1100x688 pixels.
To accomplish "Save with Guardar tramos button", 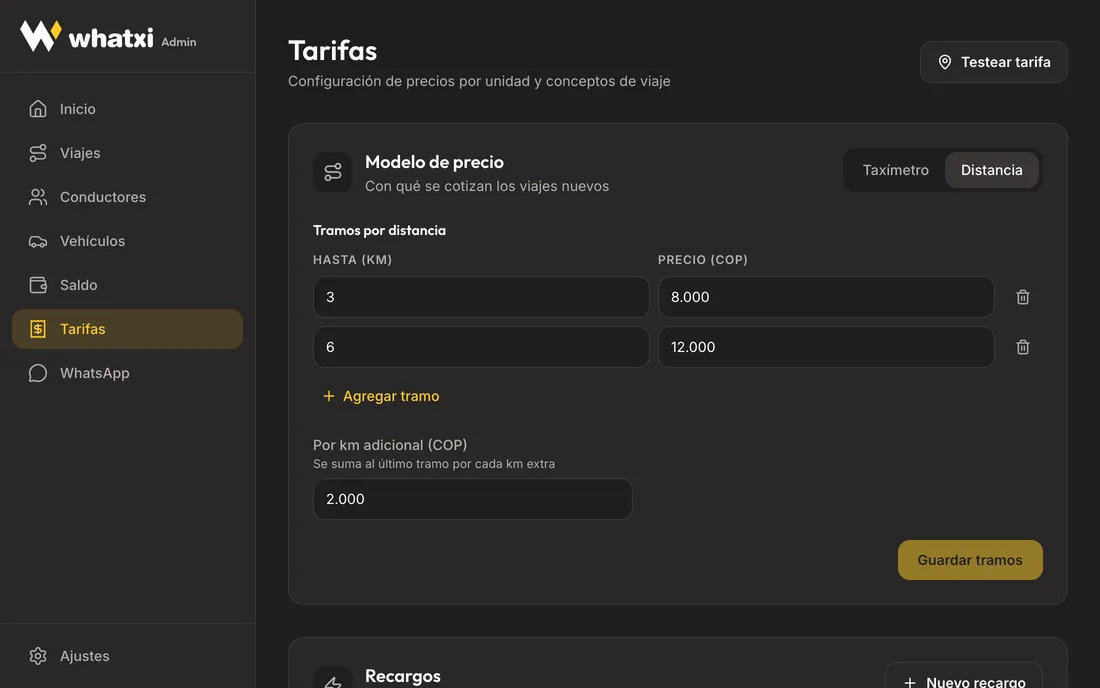I will 970,560.
